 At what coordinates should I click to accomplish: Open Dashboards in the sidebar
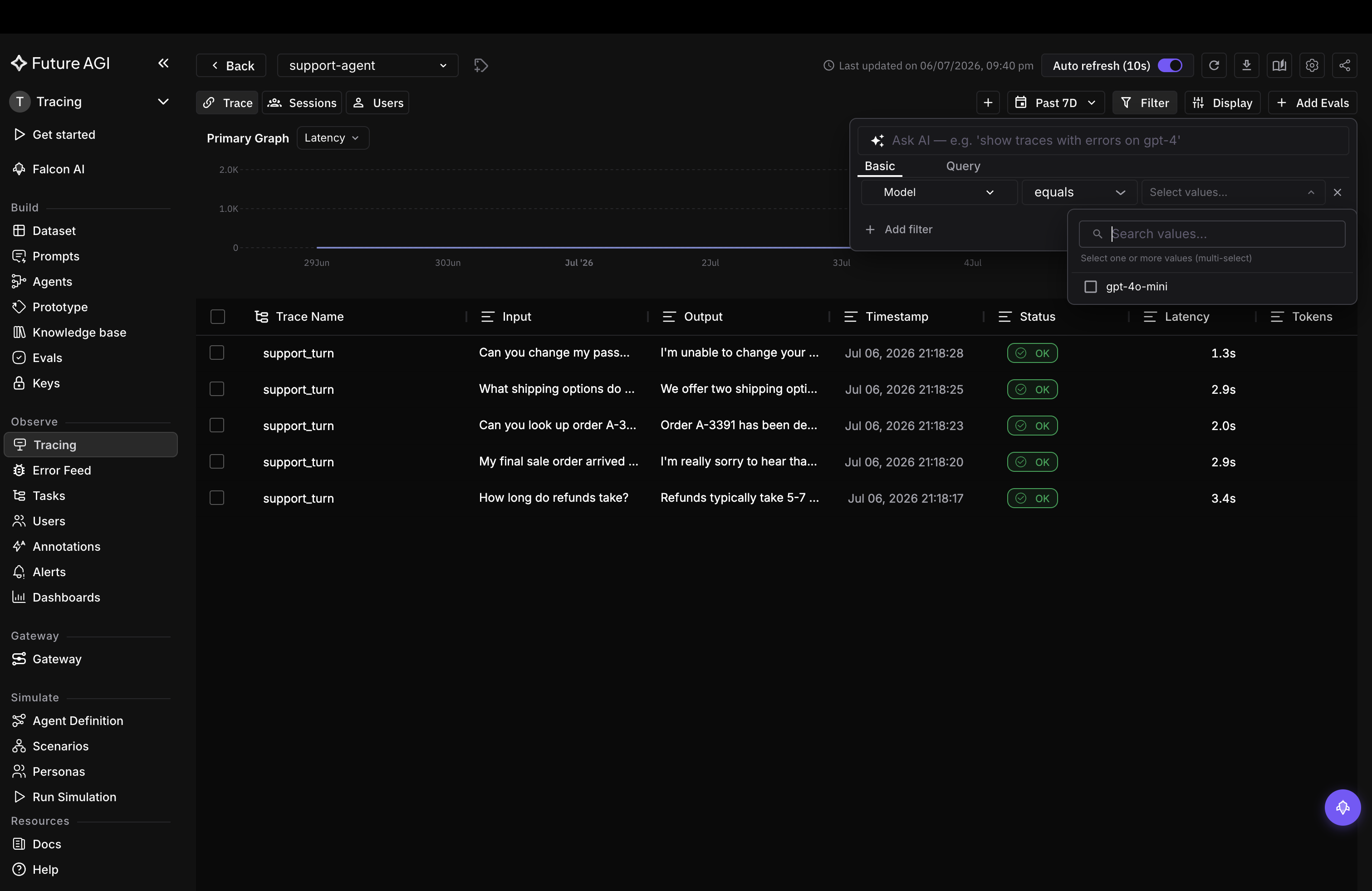point(66,597)
